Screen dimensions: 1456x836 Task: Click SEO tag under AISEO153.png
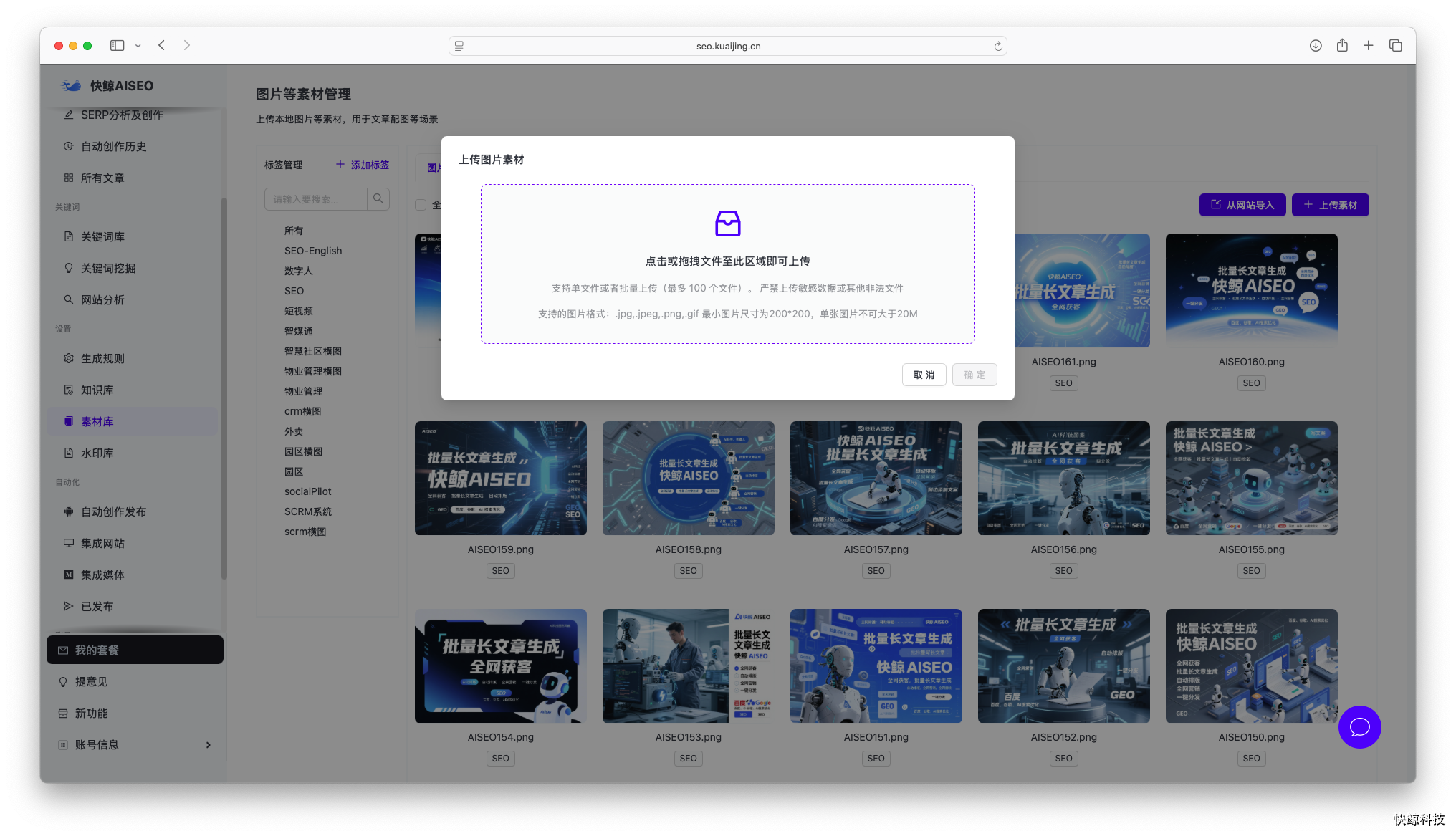689,759
